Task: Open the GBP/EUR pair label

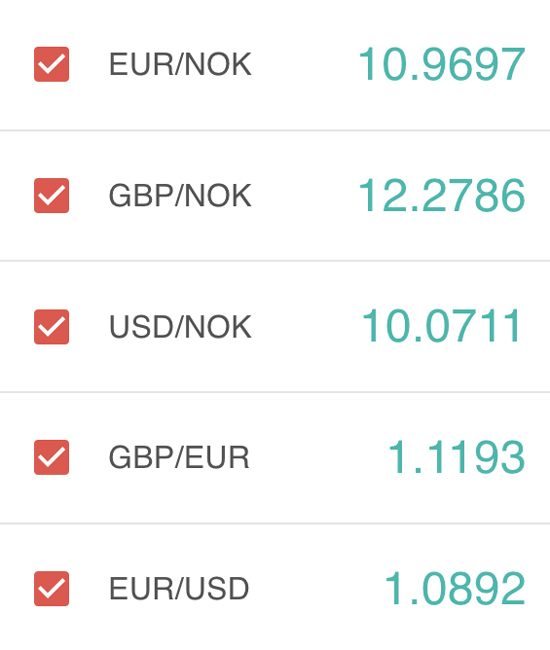Action: 179,458
